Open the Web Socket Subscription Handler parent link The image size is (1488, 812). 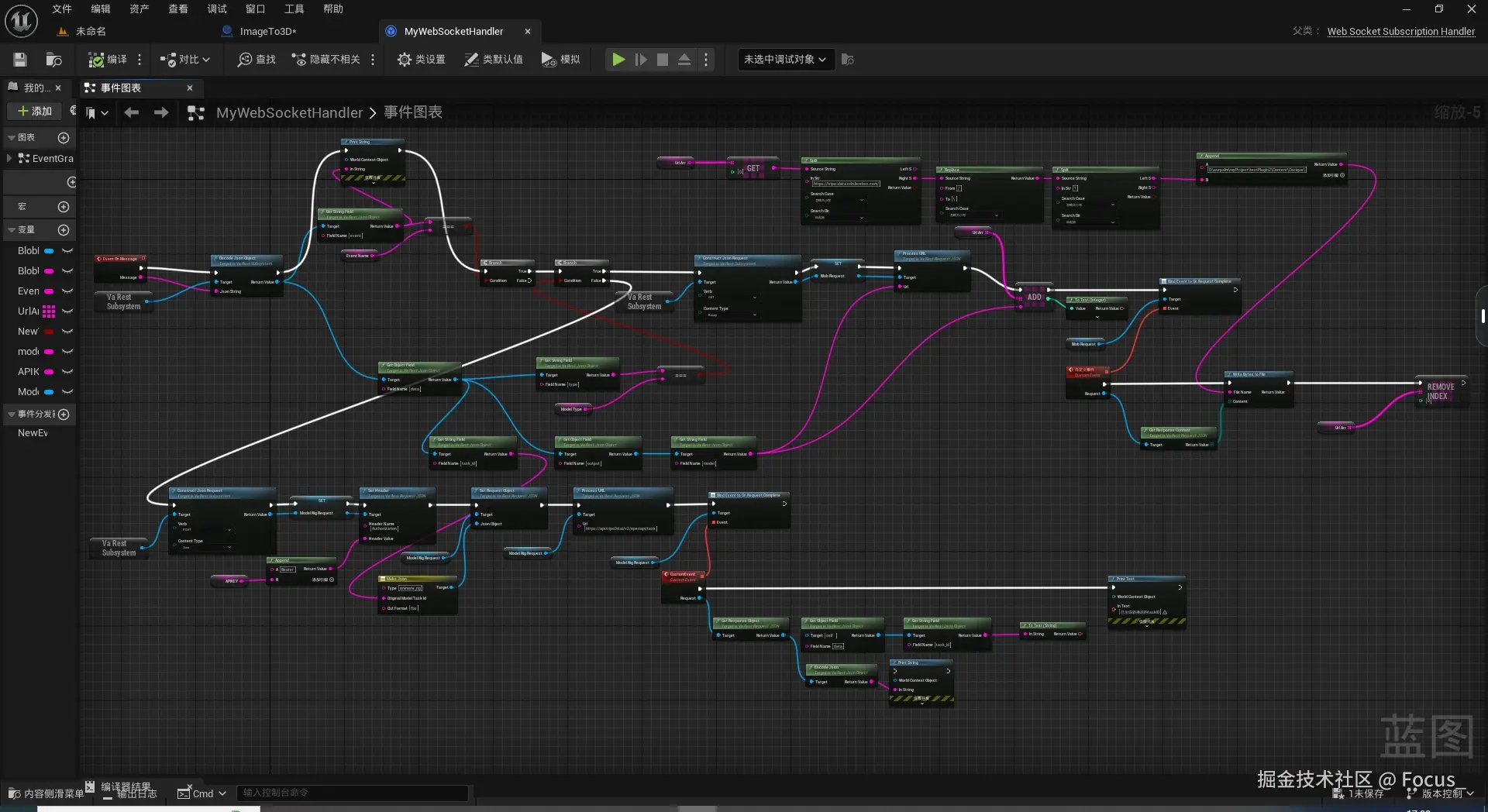pos(1400,32)
